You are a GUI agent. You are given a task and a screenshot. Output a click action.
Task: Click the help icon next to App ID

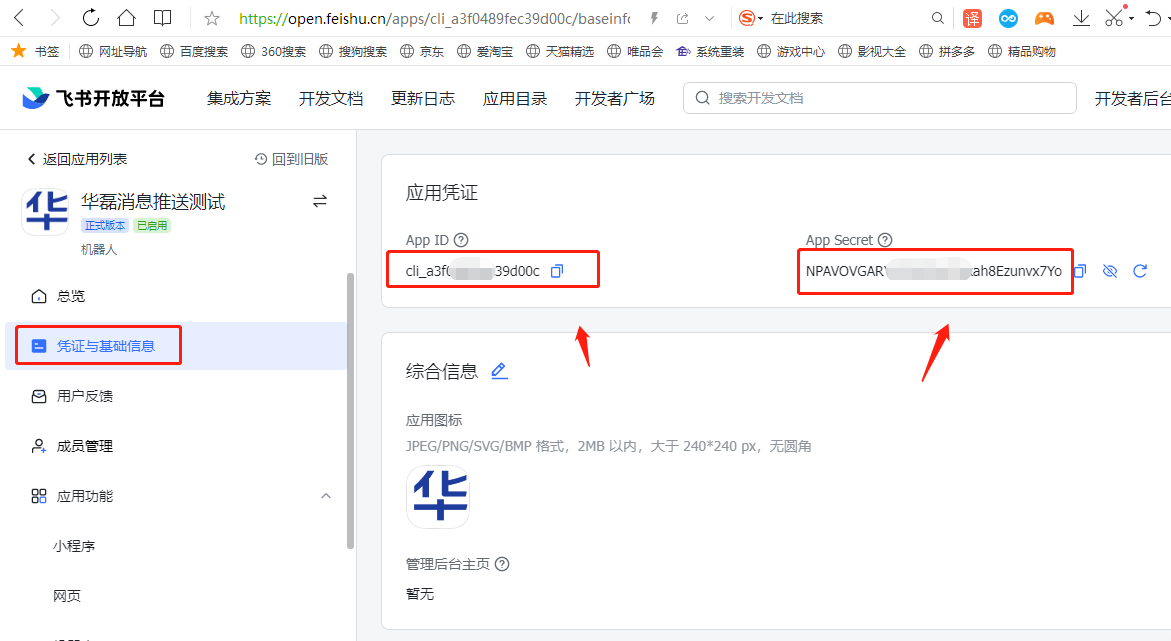(x=462, y=240)
